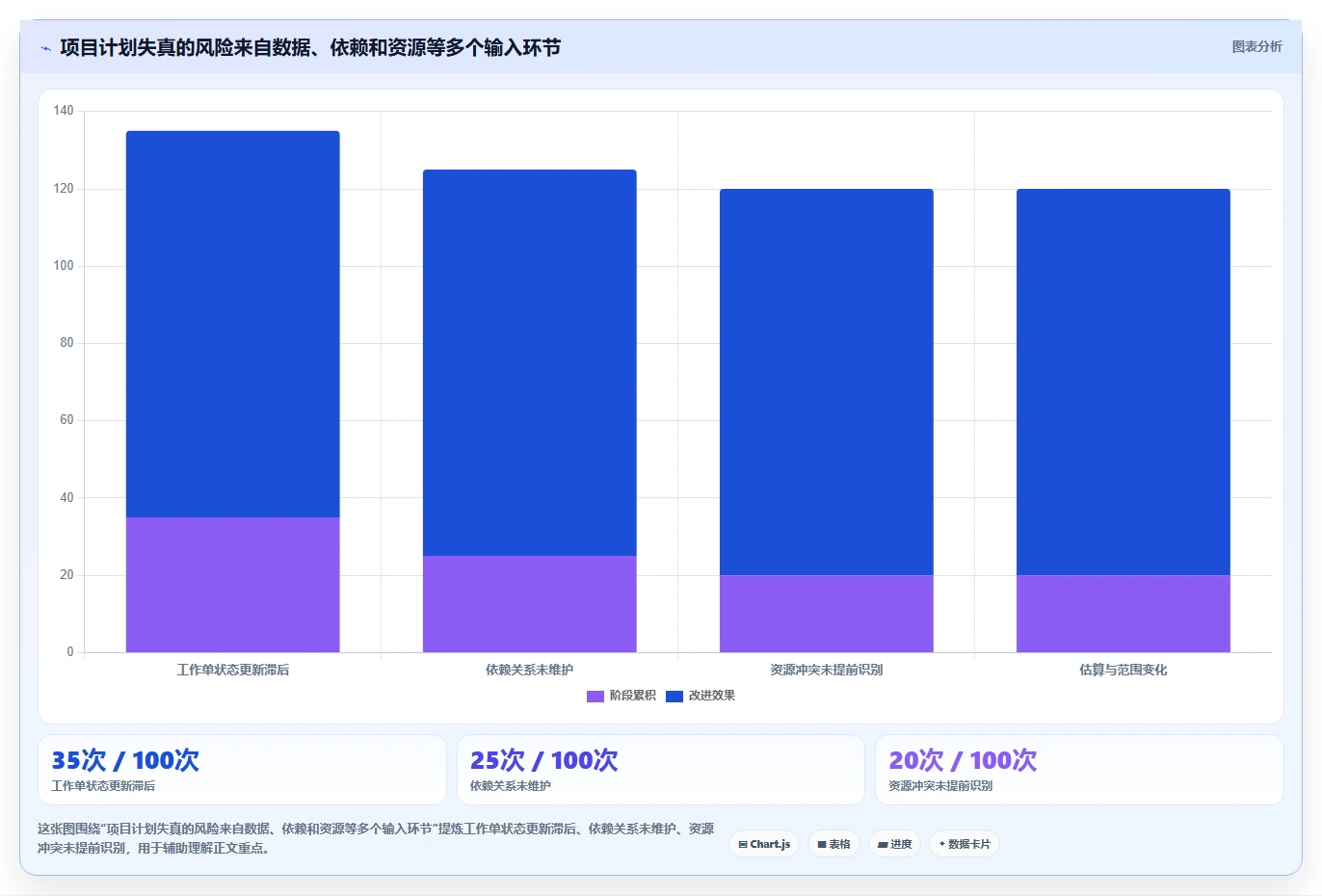The image size is (1322, 896).
Task: Select the 表格 tag chip
Action: point(833,844)
